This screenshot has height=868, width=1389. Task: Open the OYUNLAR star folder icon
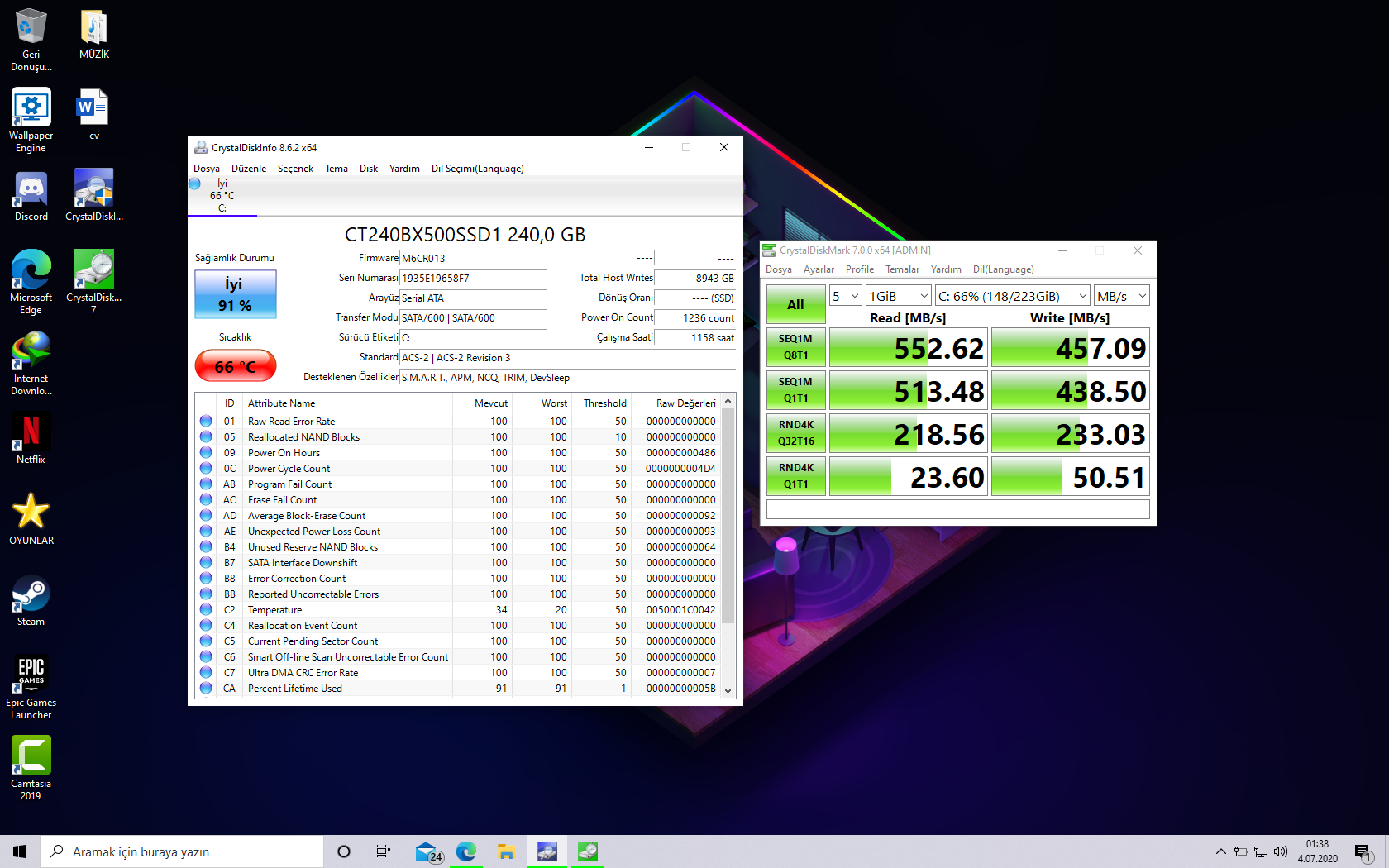pos(31,520)
